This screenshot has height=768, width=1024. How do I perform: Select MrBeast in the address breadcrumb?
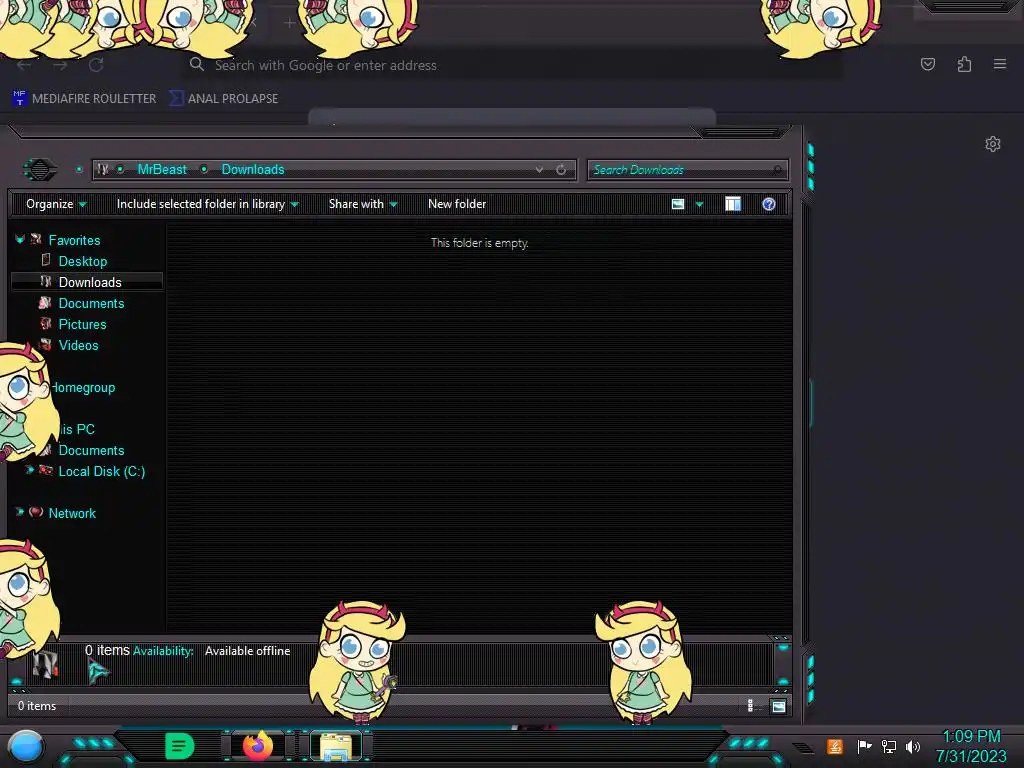(x=162, y=170)
